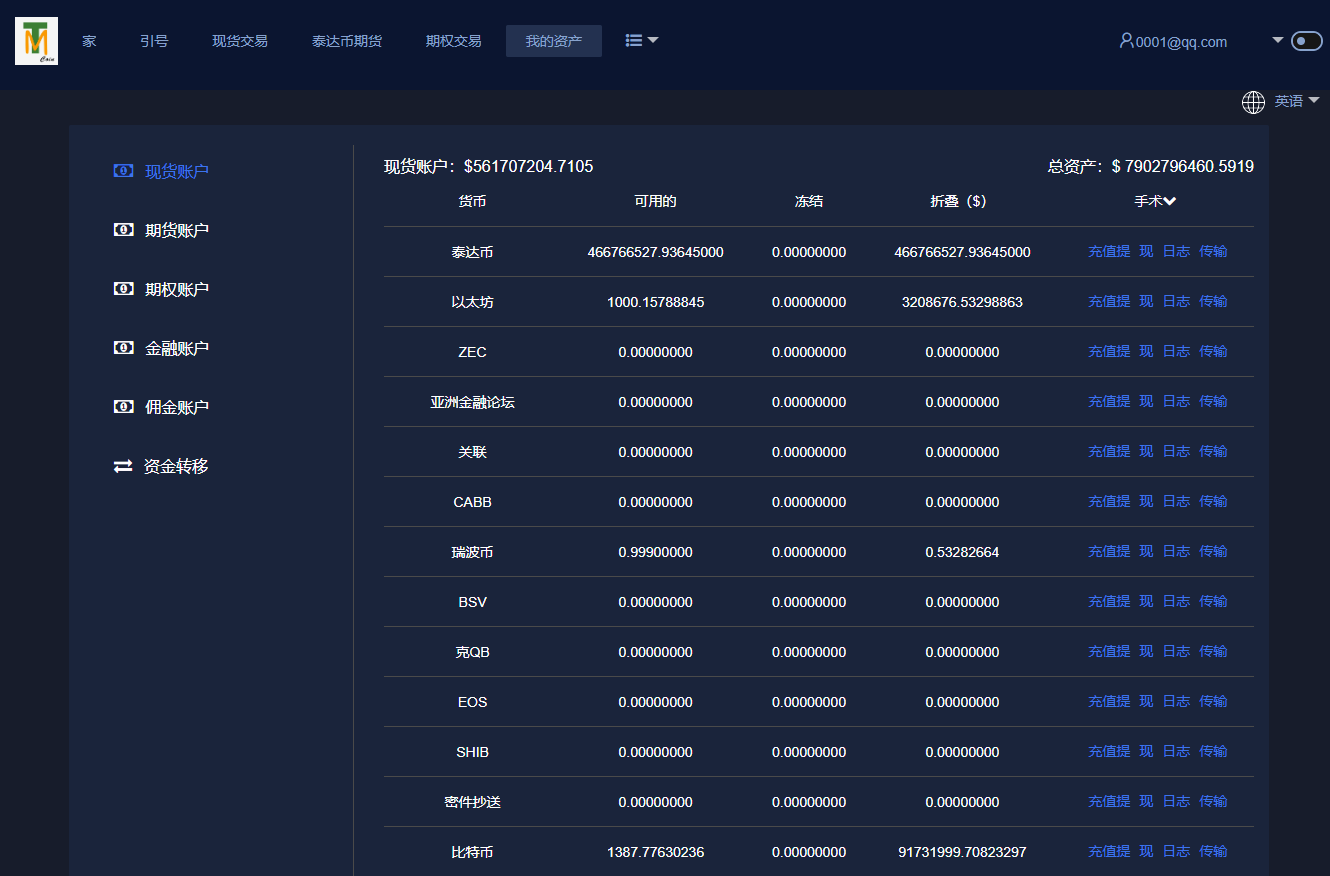Open the list menu dropdown in navbar
1330x876 pixels.
(641, 41)
